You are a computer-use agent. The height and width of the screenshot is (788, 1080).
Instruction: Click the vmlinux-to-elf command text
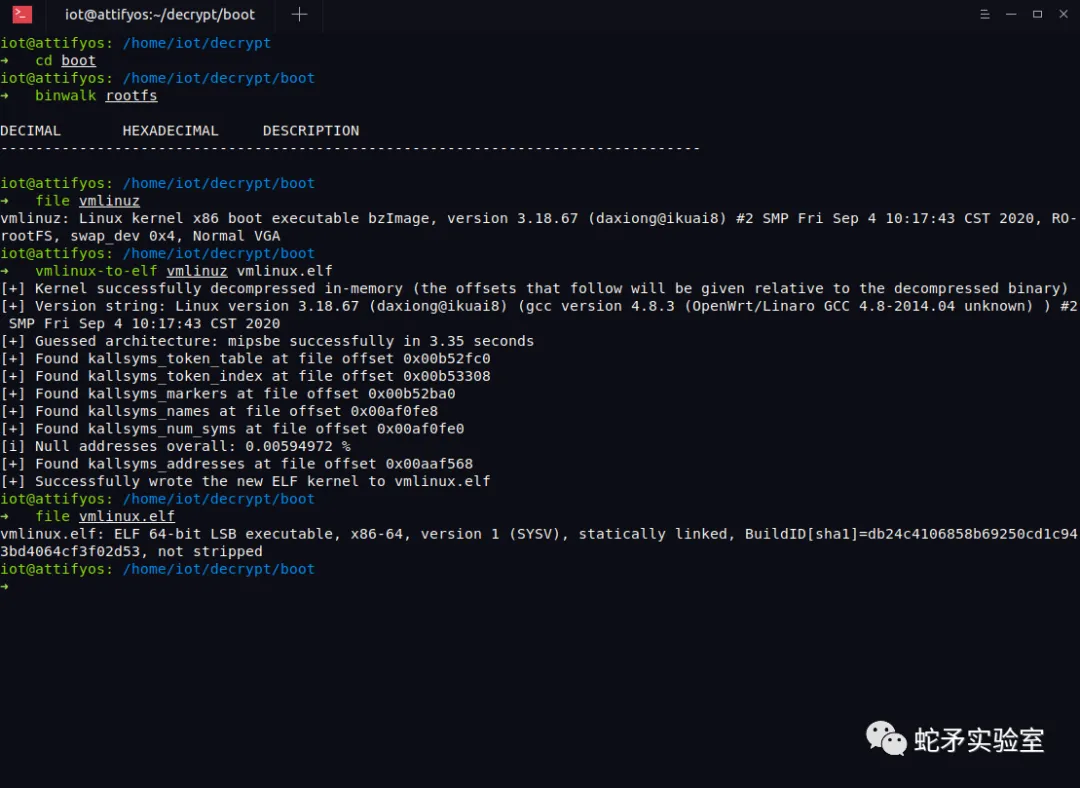point(95,270)
